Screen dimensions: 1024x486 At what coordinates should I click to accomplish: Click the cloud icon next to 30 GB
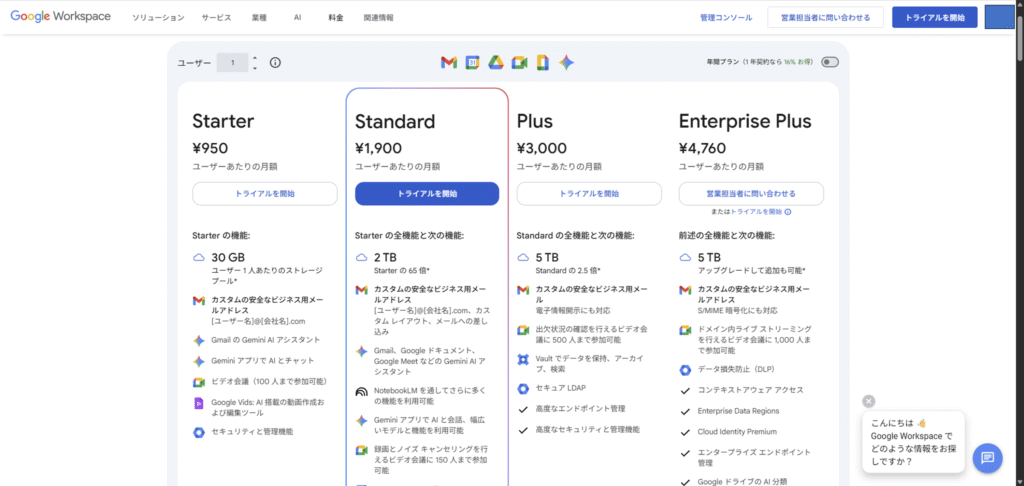pyautogui.click(x=199, y=258)
